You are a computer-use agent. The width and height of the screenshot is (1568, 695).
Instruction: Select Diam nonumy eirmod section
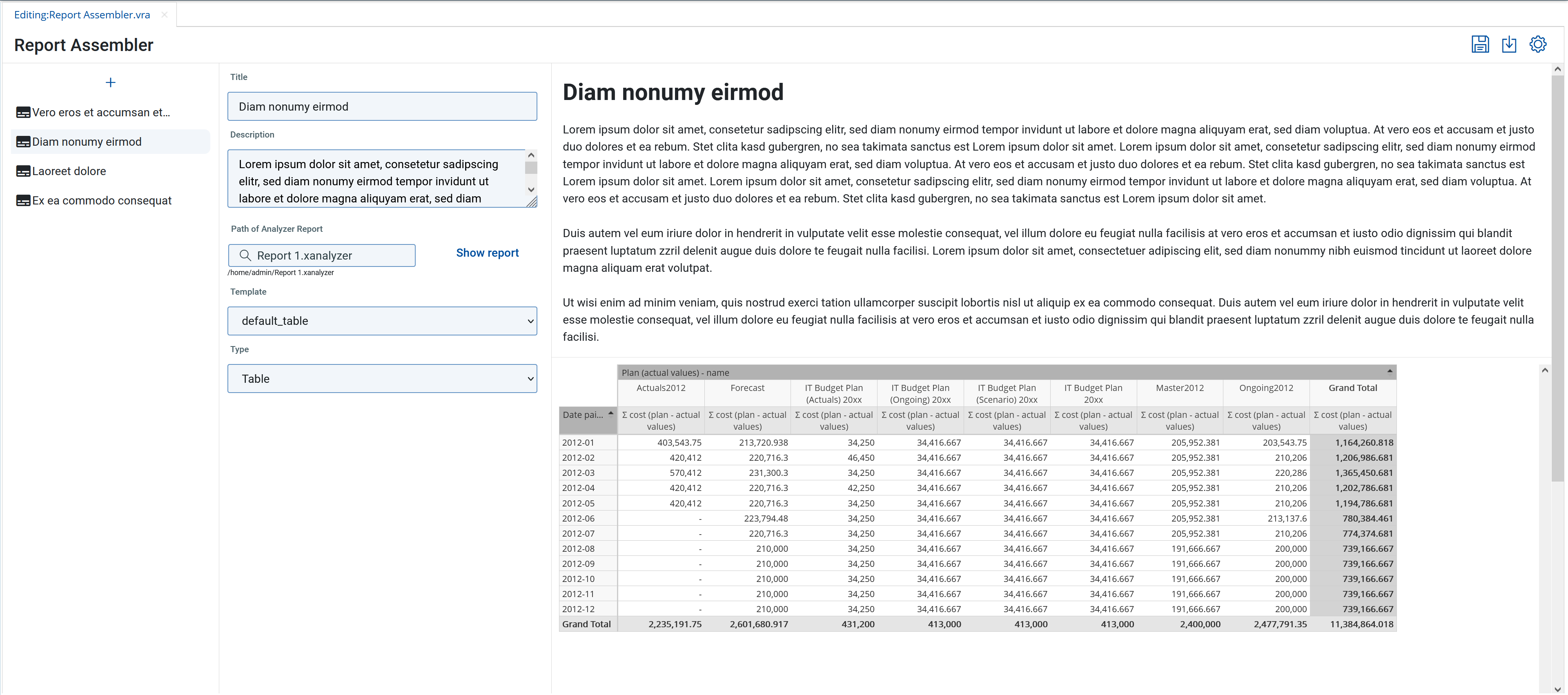(x=110, y=142)
